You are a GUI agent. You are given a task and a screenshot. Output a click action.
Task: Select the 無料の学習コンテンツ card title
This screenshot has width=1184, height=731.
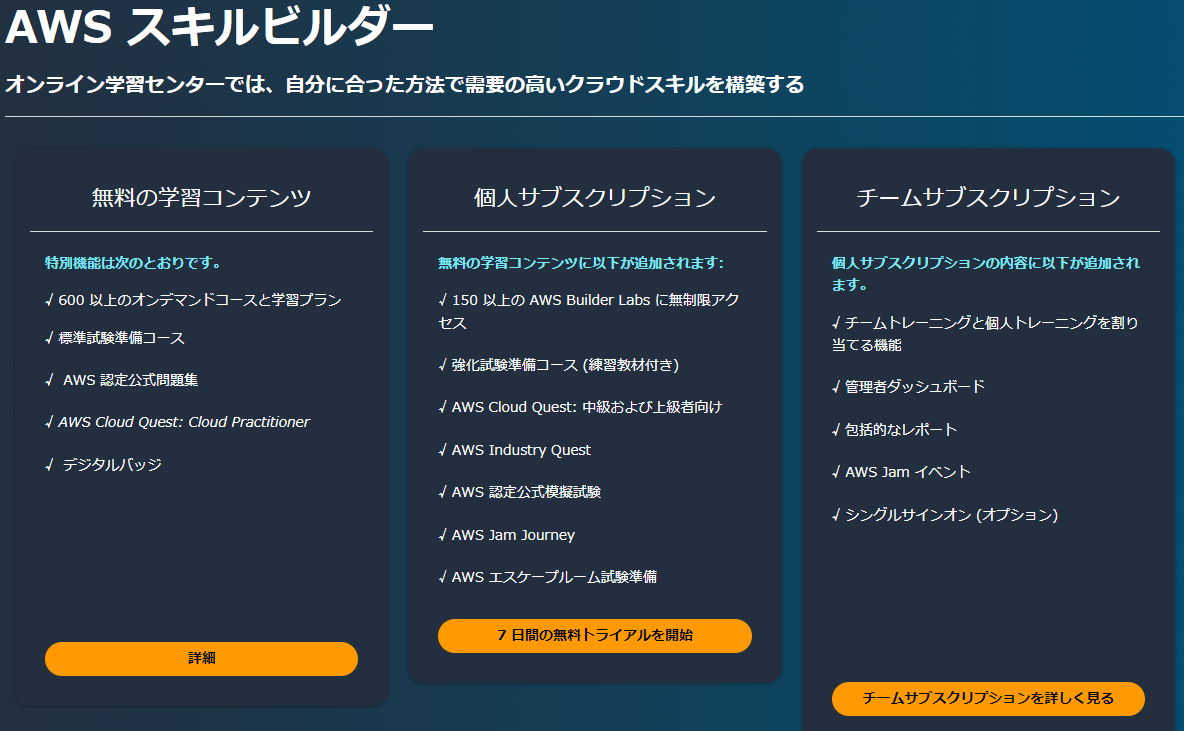200,198
